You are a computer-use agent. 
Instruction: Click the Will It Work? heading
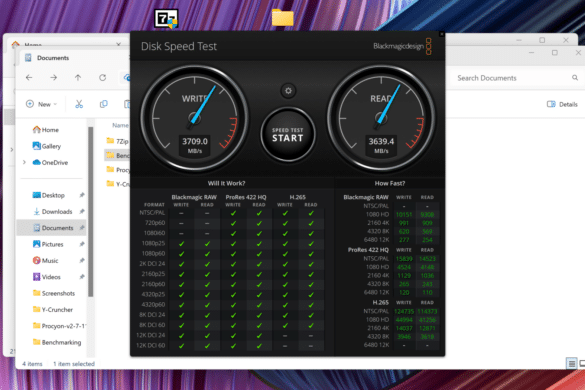coord(226,183)
